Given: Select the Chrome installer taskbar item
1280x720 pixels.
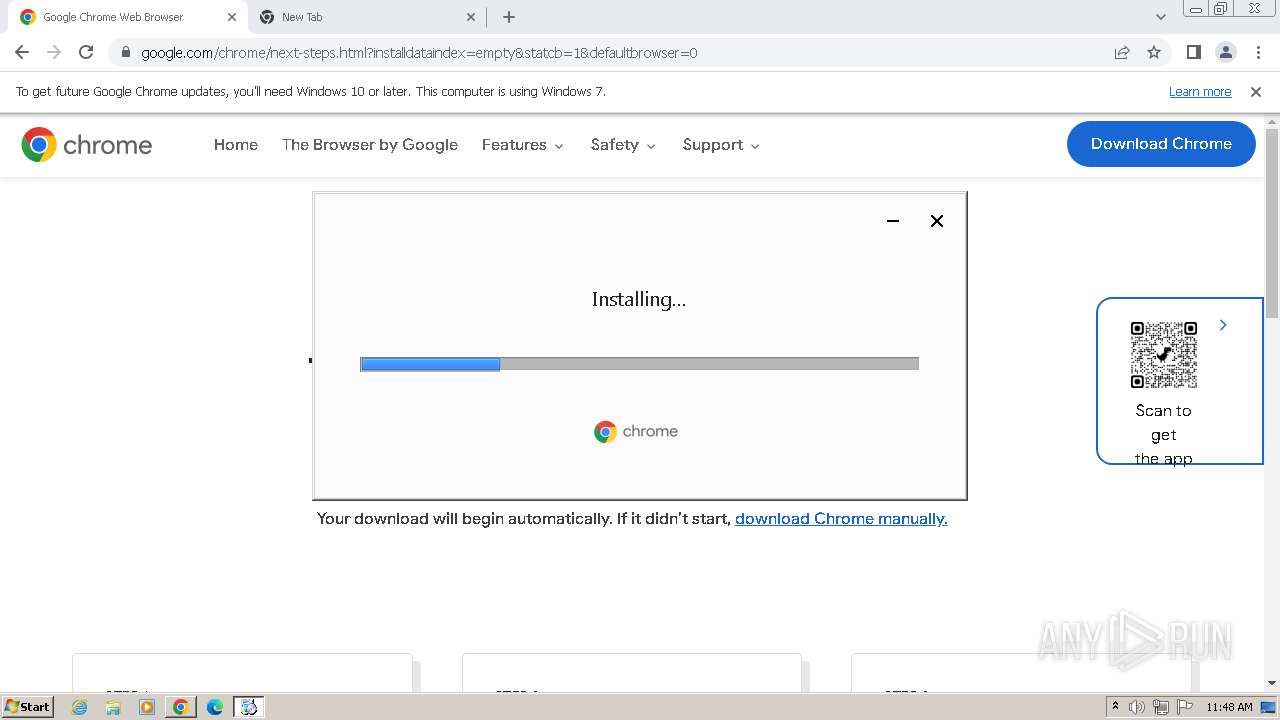Looking at the screenshot, I should (x=249, y=707).
